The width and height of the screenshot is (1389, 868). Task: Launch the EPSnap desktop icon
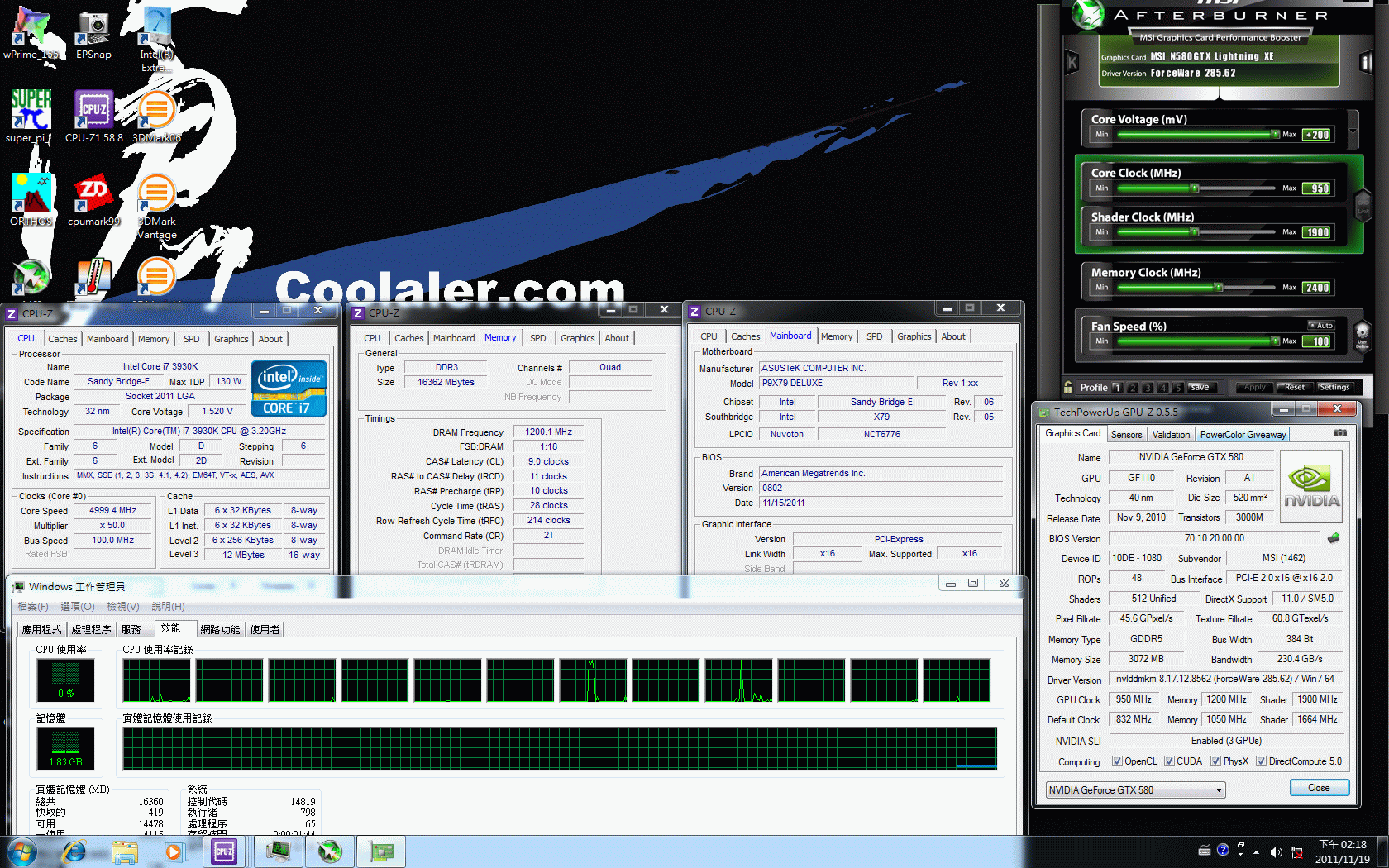tap(93, 33)
